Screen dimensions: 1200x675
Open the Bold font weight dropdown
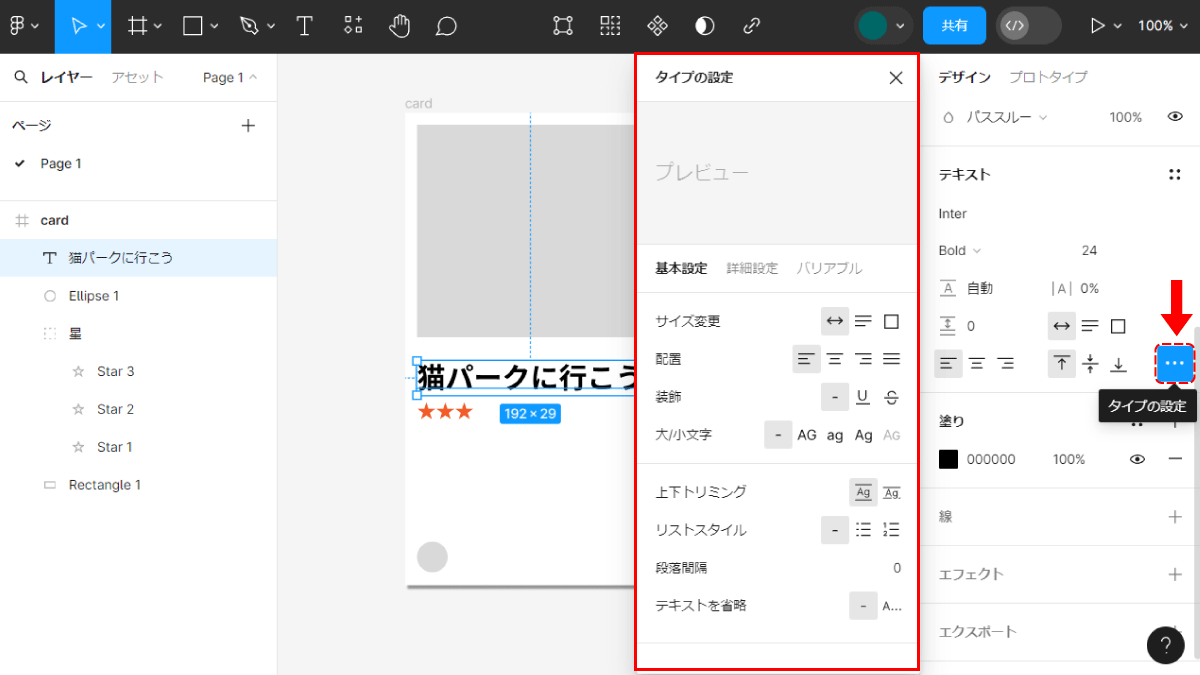[960, 250]
